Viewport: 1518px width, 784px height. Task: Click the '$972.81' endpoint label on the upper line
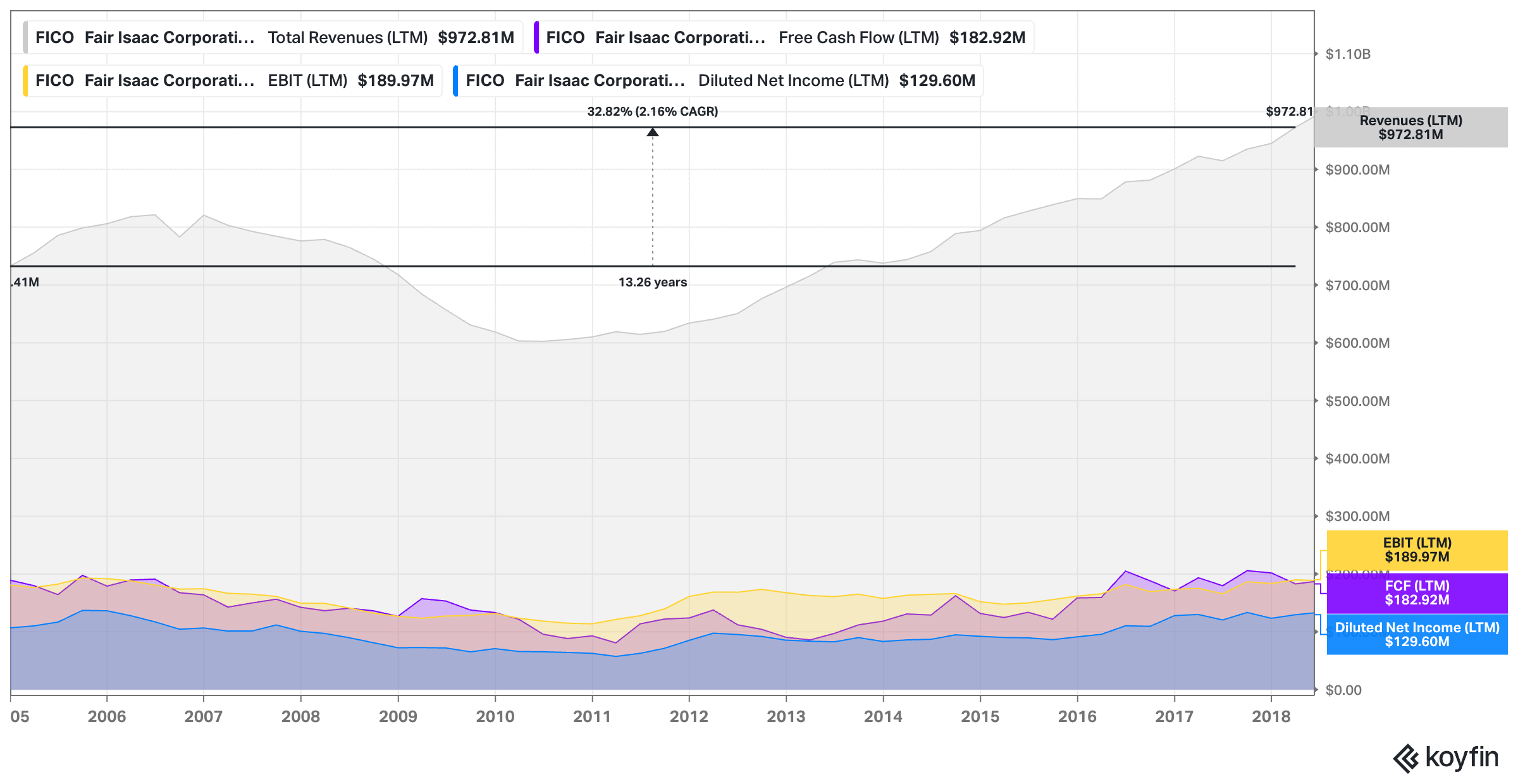[1289, 111]
